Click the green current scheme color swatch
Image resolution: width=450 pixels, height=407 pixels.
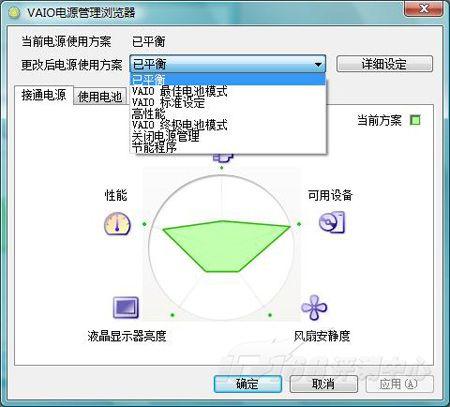tap(415, 120)
